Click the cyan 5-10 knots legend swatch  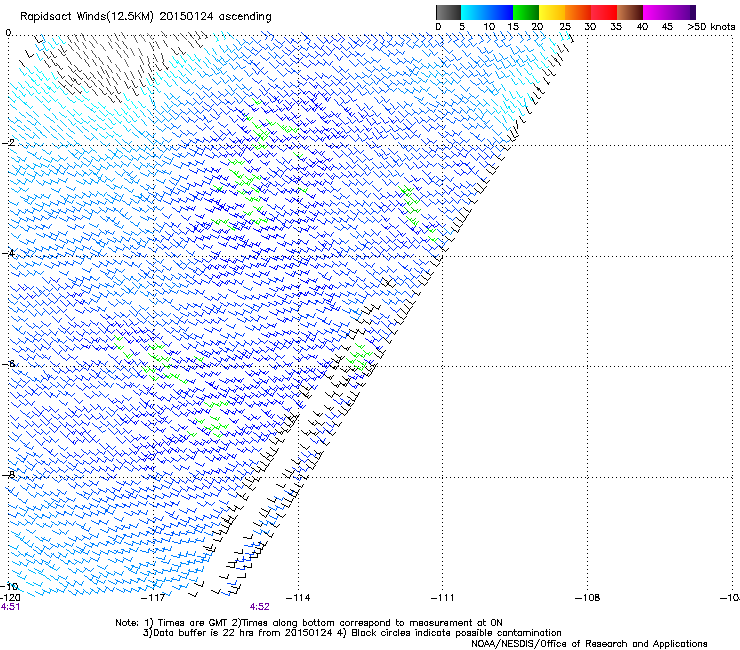(x=474, y=12)
